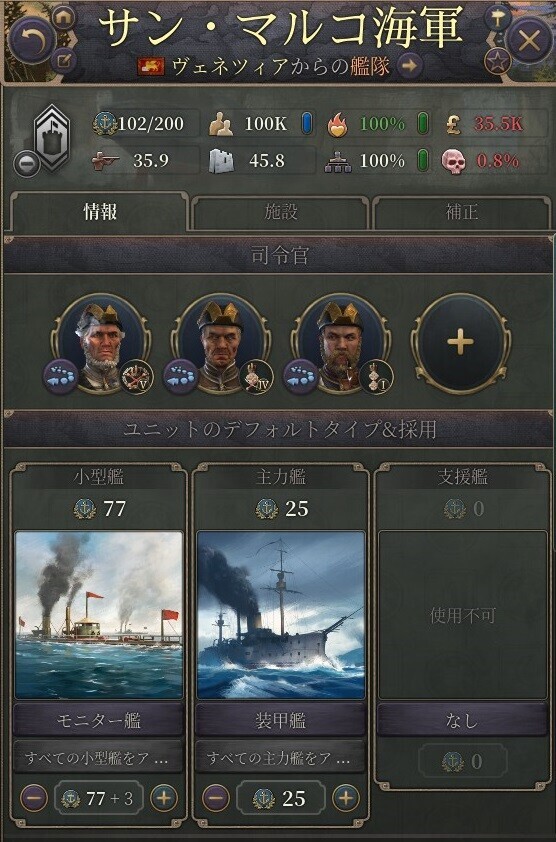Click the signpost icon at top right
The height and width of the screenshot is (842, 556).
(497, 19)
